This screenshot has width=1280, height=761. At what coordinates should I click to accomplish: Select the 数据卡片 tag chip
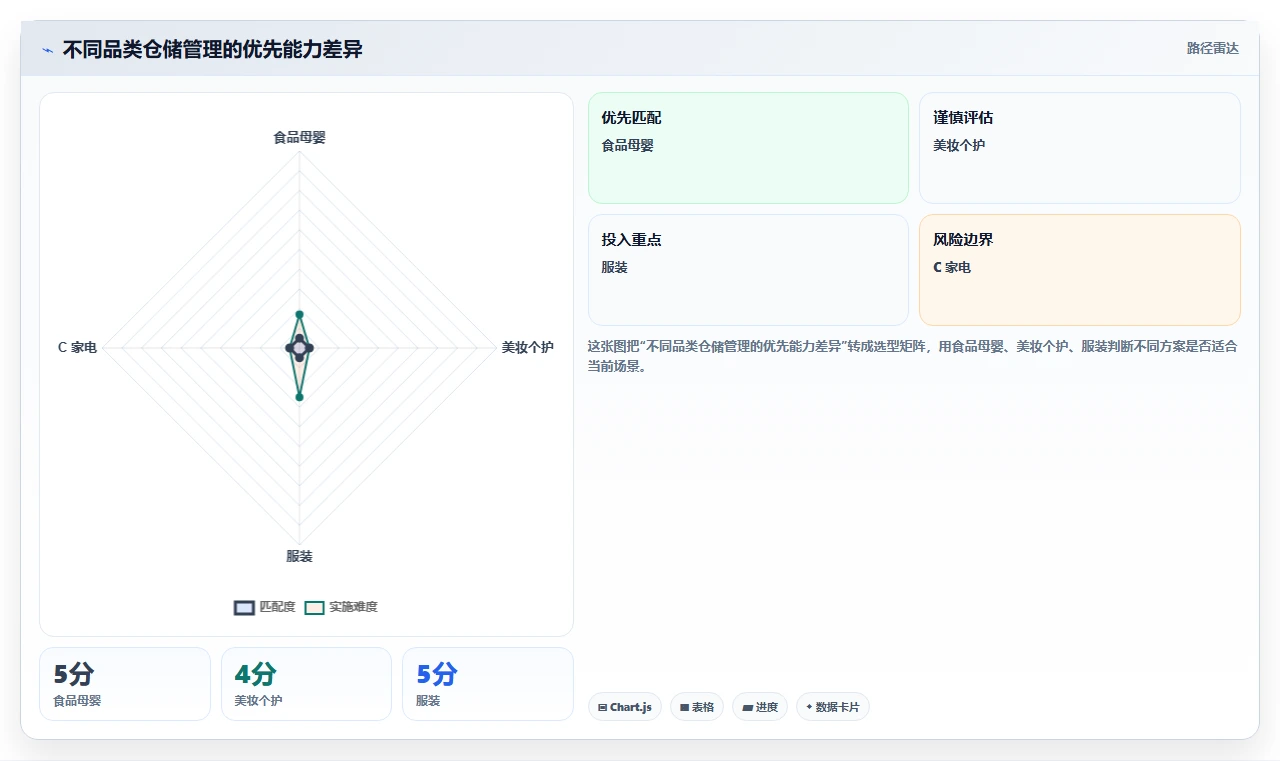pyautogui.click(x=833, y=707)
